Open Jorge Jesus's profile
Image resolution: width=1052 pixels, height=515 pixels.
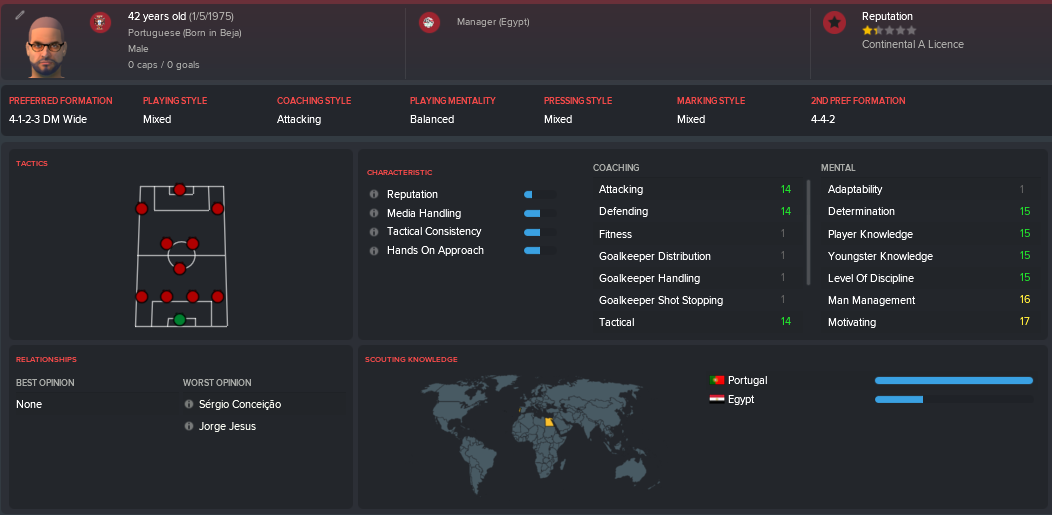pos(227,426)
